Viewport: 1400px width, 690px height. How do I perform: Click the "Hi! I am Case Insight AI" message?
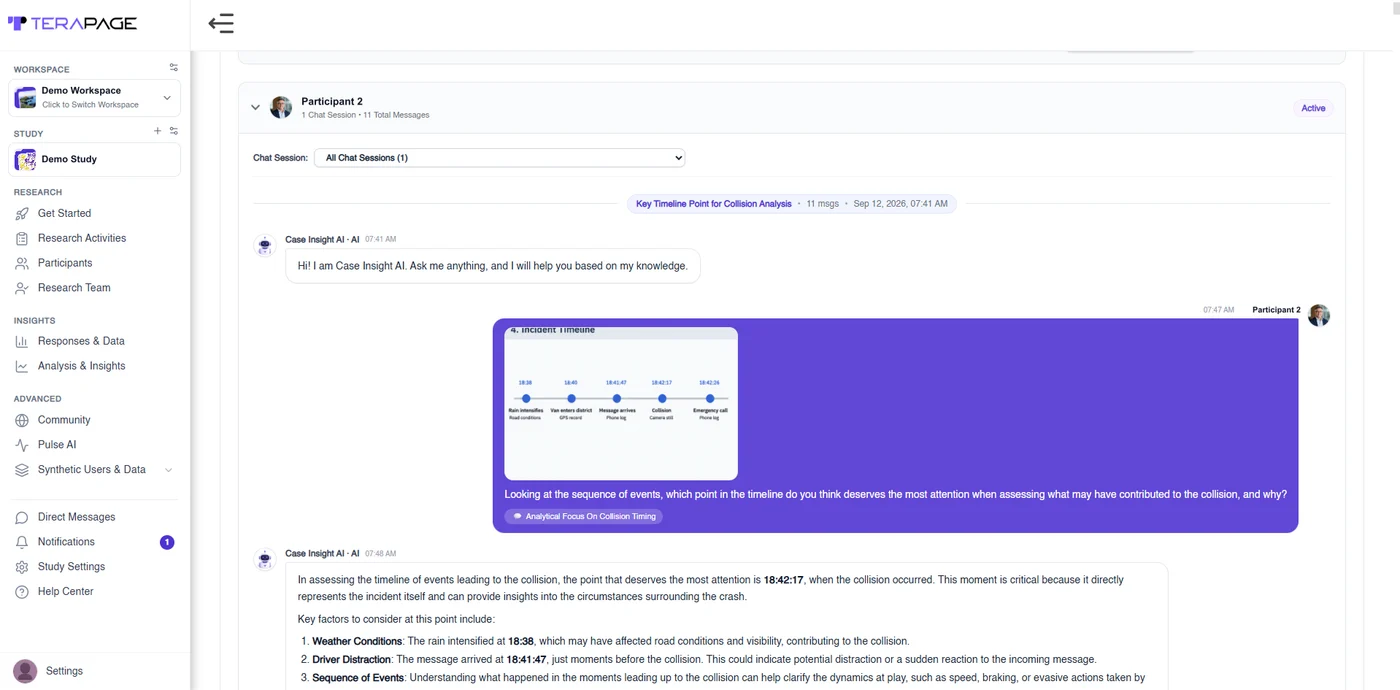point(493,266)
